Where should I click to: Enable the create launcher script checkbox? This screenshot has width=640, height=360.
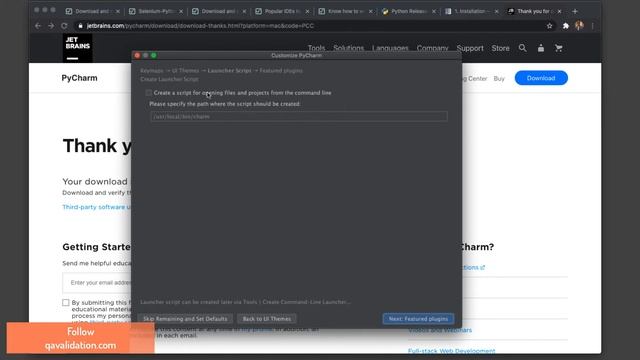point(149,93)
